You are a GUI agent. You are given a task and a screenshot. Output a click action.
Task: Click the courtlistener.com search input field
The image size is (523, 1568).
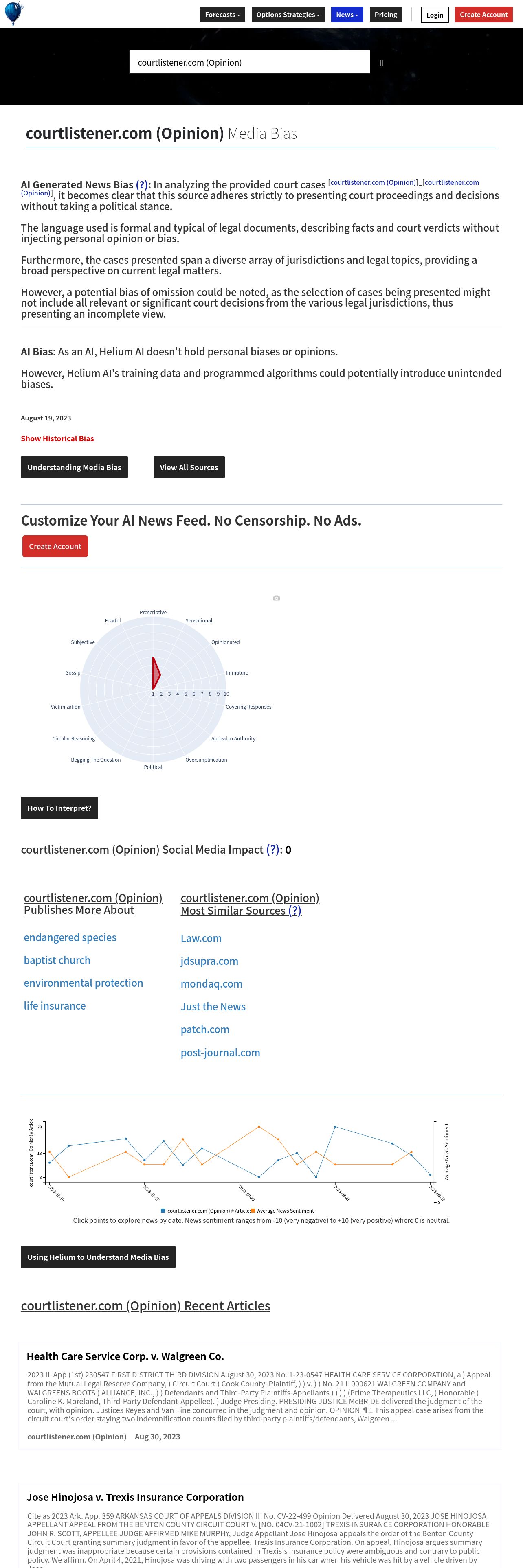pyautogui.click(x=250, y=62)
